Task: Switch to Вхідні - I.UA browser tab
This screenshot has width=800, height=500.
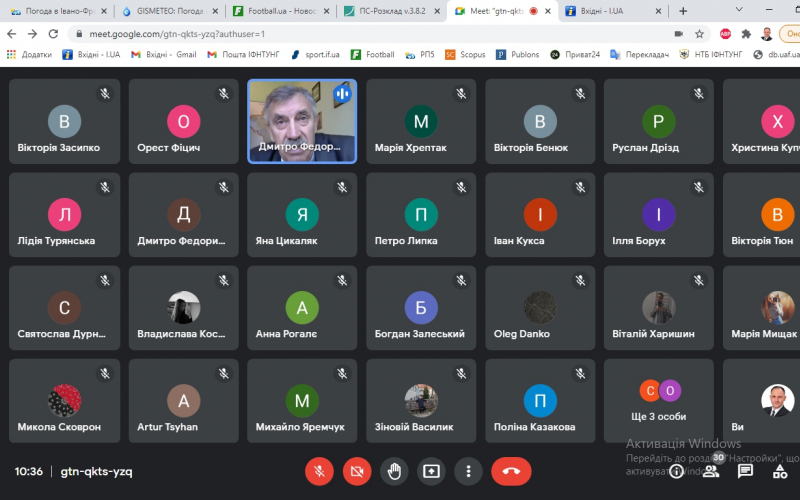Action: [614, 11]
